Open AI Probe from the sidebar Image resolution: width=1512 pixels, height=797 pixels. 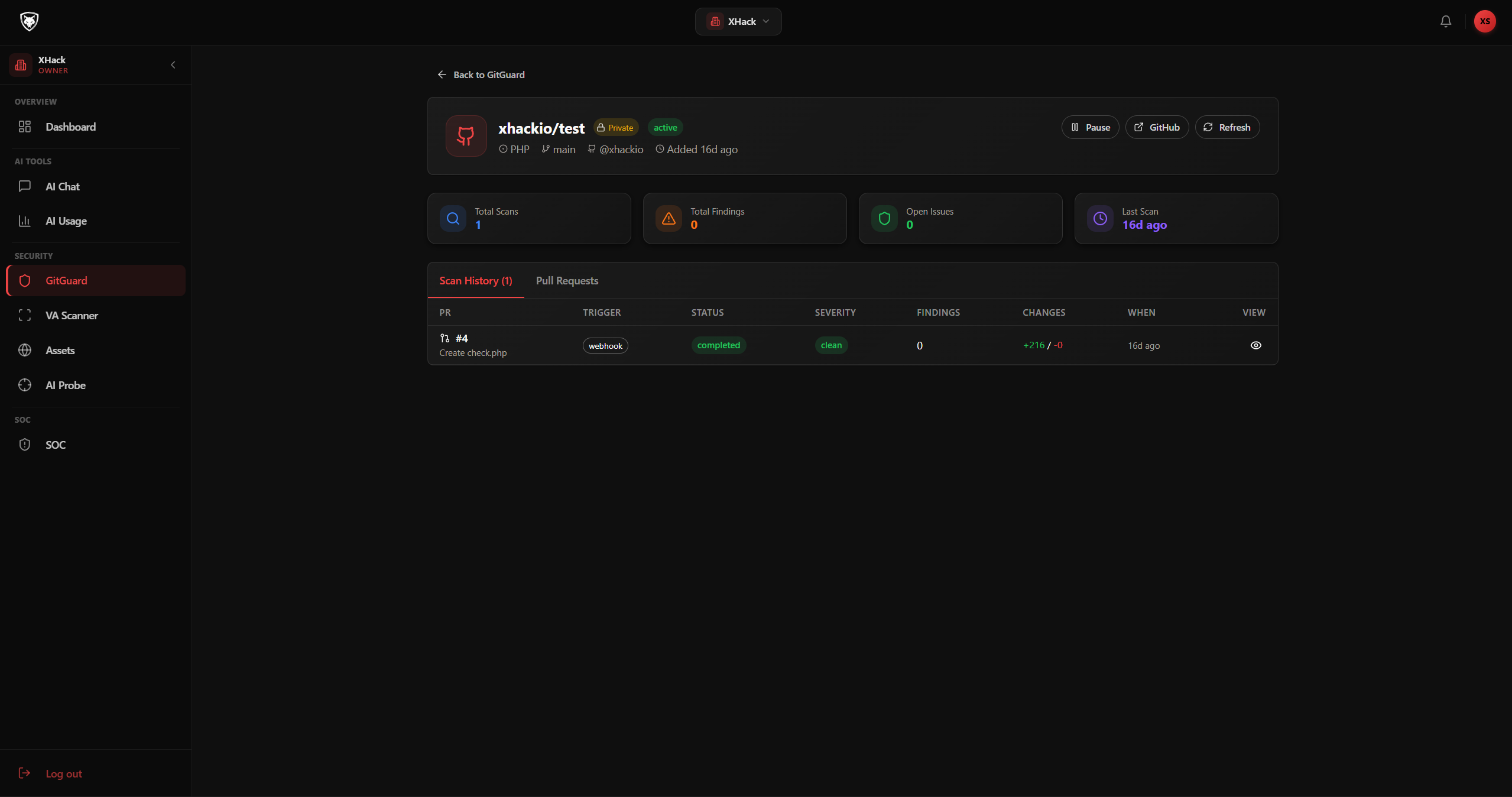[x=96, y=385]
